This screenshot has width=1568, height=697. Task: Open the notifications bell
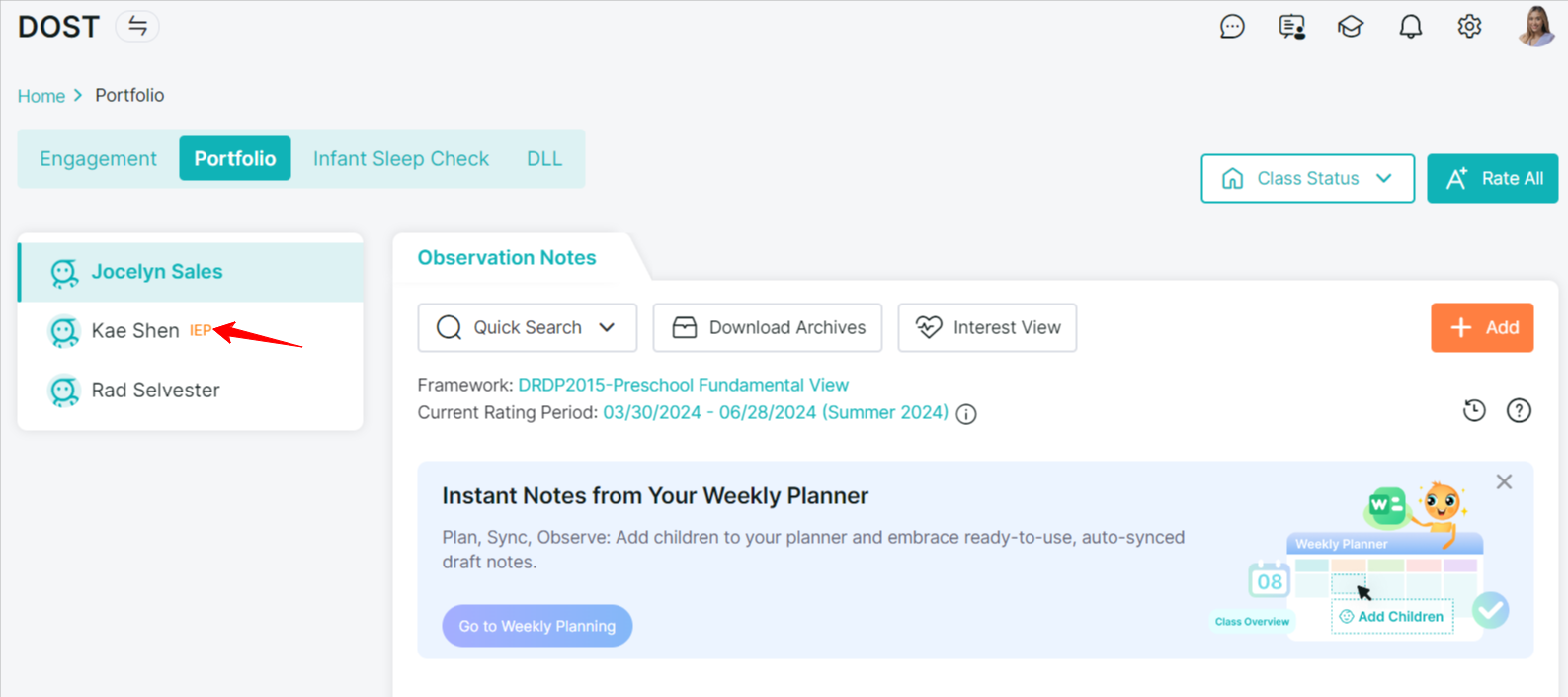(x=1410, y=27)
